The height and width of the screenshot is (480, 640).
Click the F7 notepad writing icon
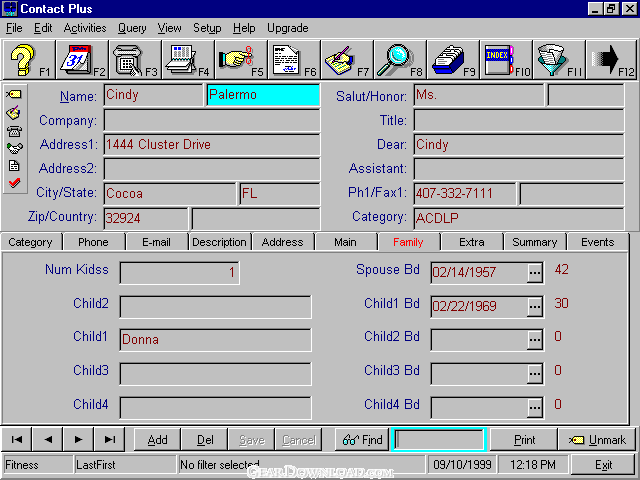click(347, 60)
